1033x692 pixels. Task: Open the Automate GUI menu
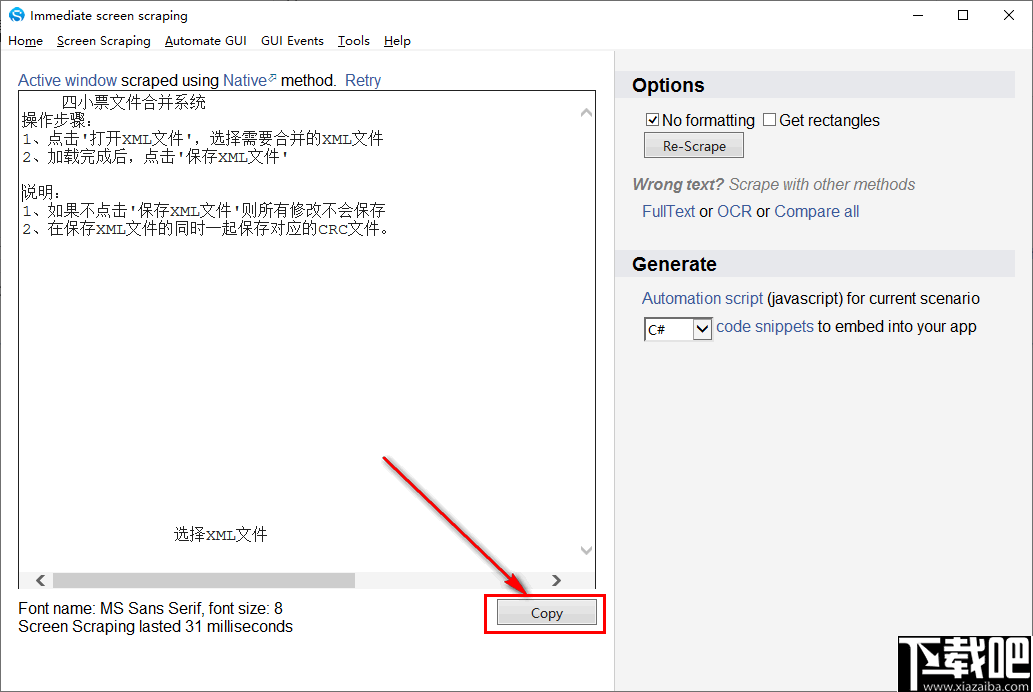(205, 41)
